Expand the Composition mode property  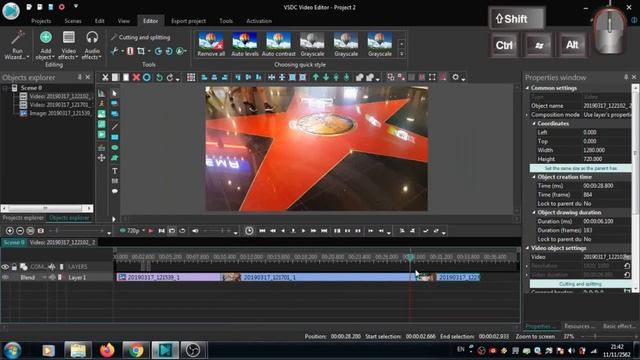[x=527, y=115]
